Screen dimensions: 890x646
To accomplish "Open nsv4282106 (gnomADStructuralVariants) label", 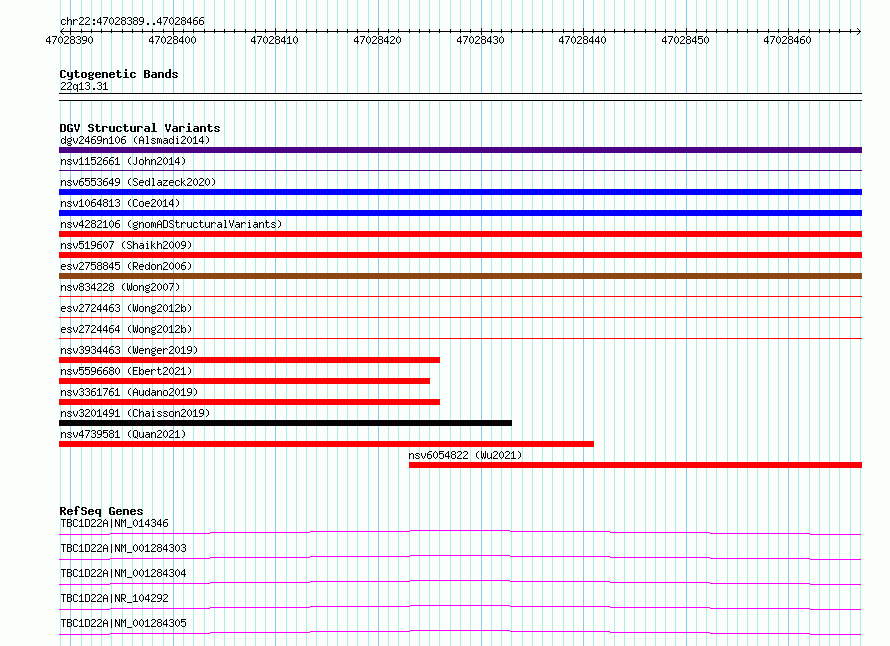I will tap(171, 224).
